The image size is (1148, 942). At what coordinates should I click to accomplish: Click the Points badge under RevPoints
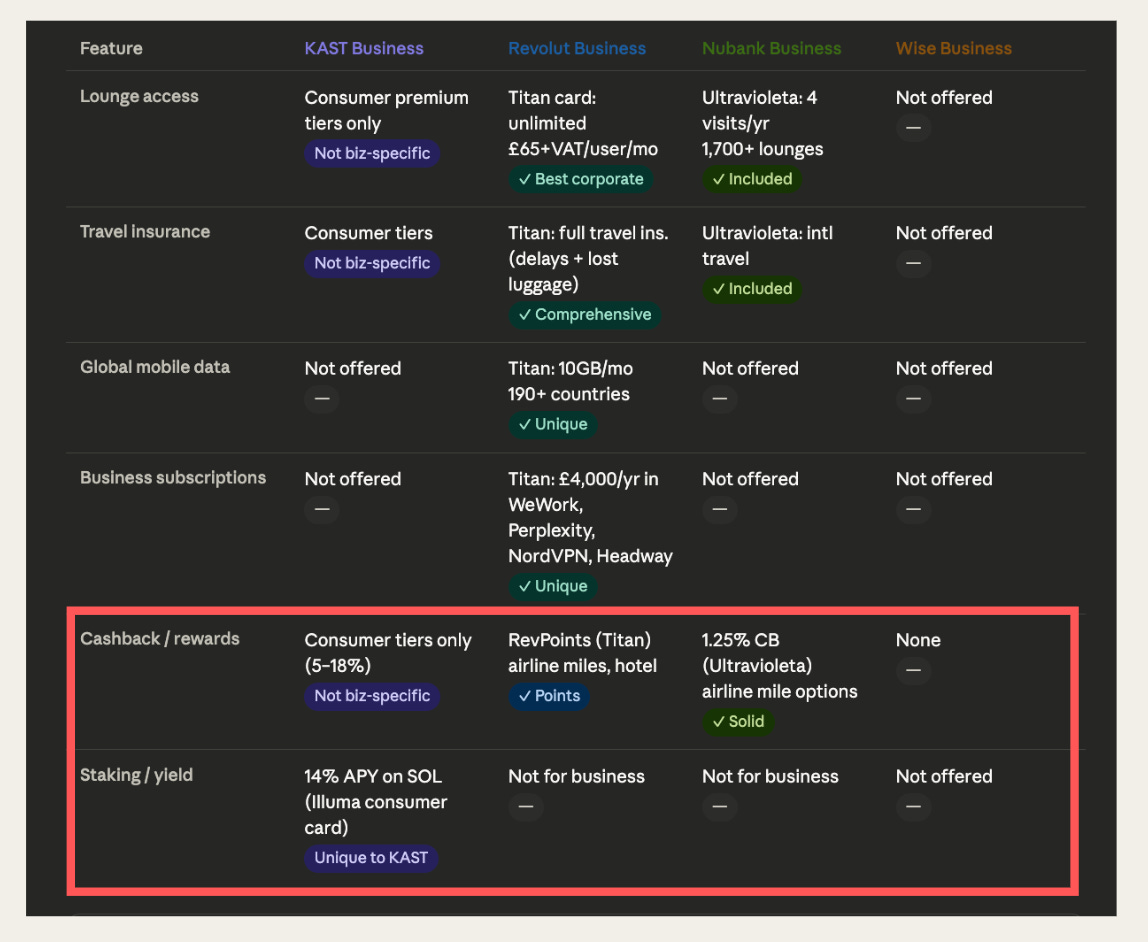549,696
